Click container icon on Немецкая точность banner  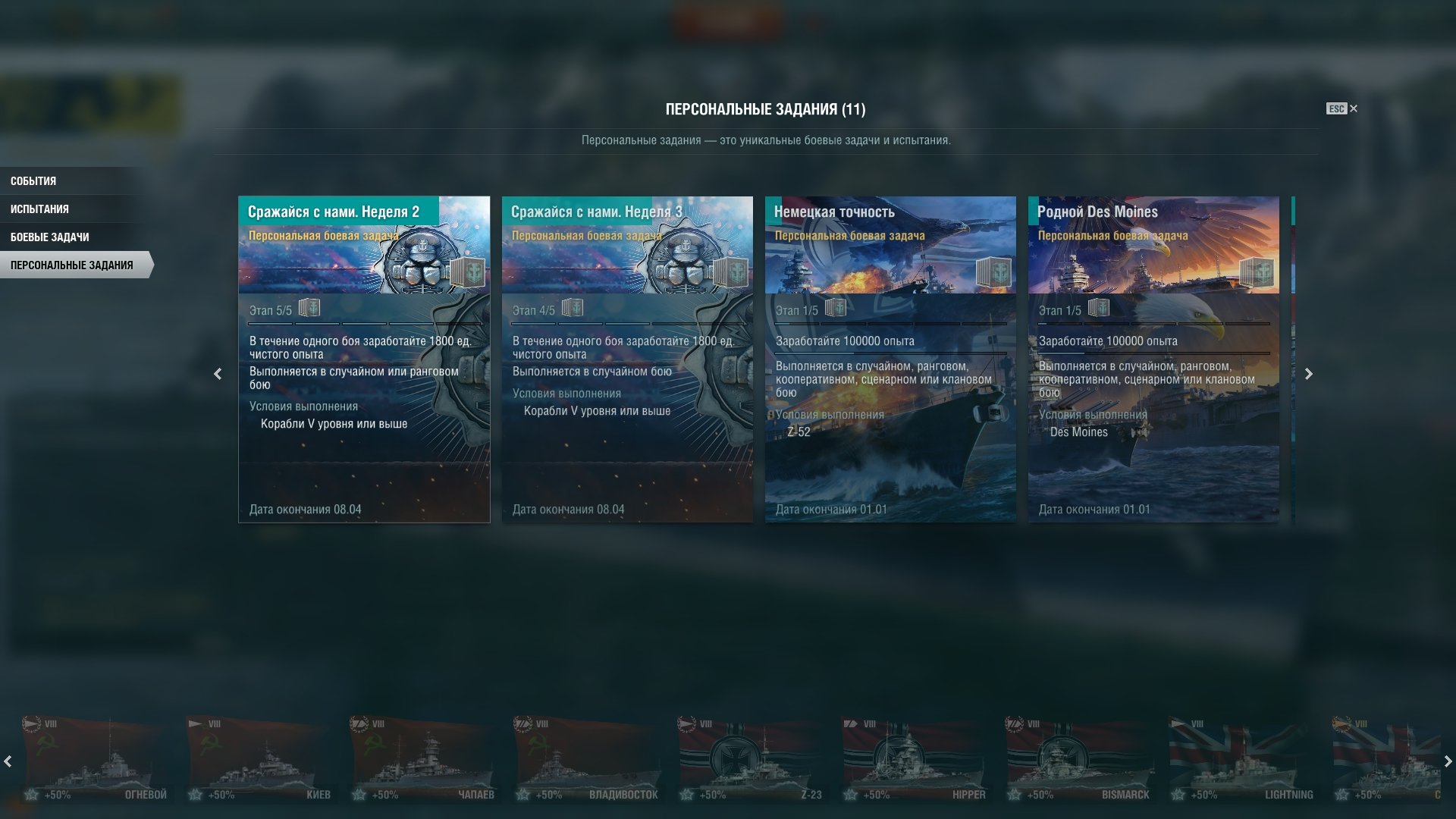[993, 271]
